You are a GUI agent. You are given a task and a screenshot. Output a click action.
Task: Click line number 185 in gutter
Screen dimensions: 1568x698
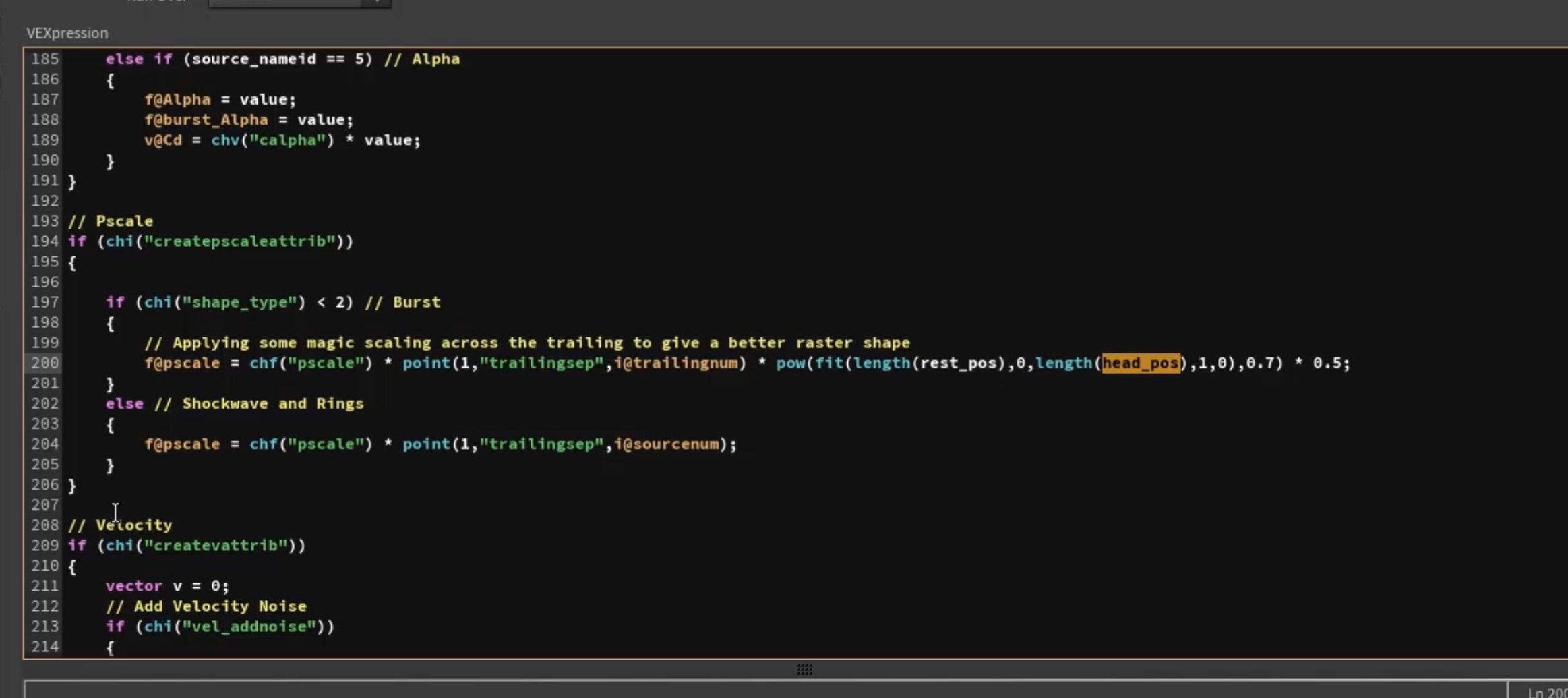44,59
